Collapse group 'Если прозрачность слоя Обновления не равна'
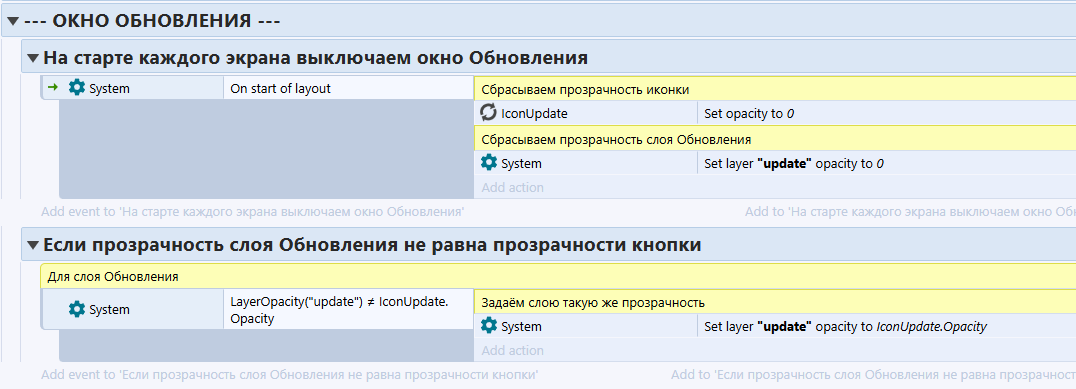Image resolution: width=1076 pixels, height=389 pixels. click(x=33, y=245)
